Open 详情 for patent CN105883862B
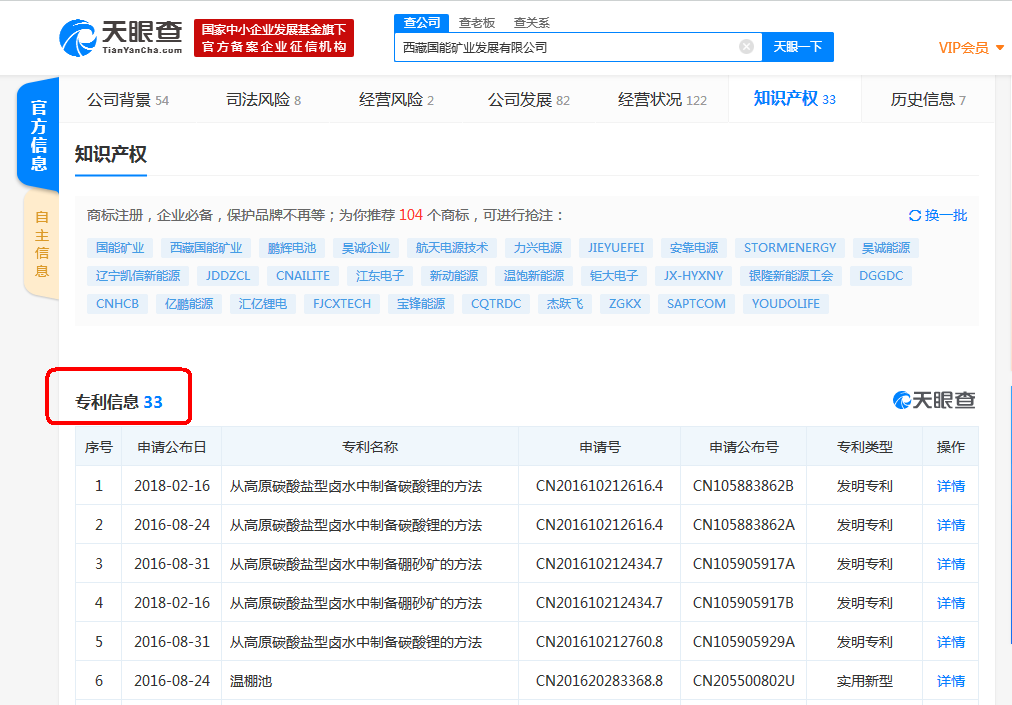 click(951, 486)
